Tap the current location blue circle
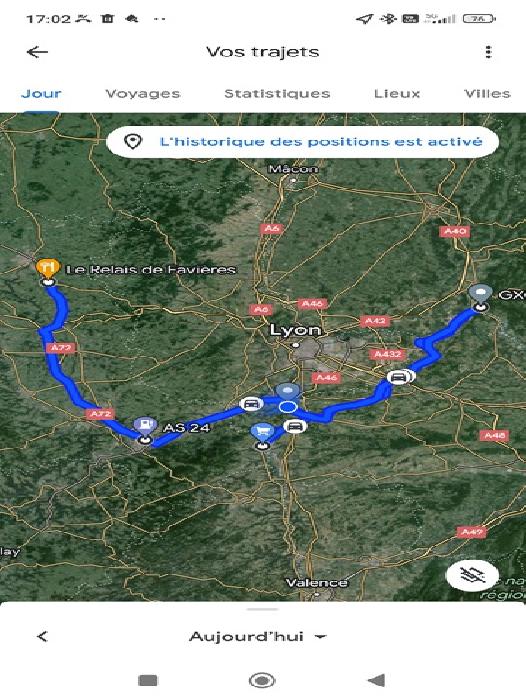Image resolution: width=526 pixels, height=700 pixels. point(288,407)
